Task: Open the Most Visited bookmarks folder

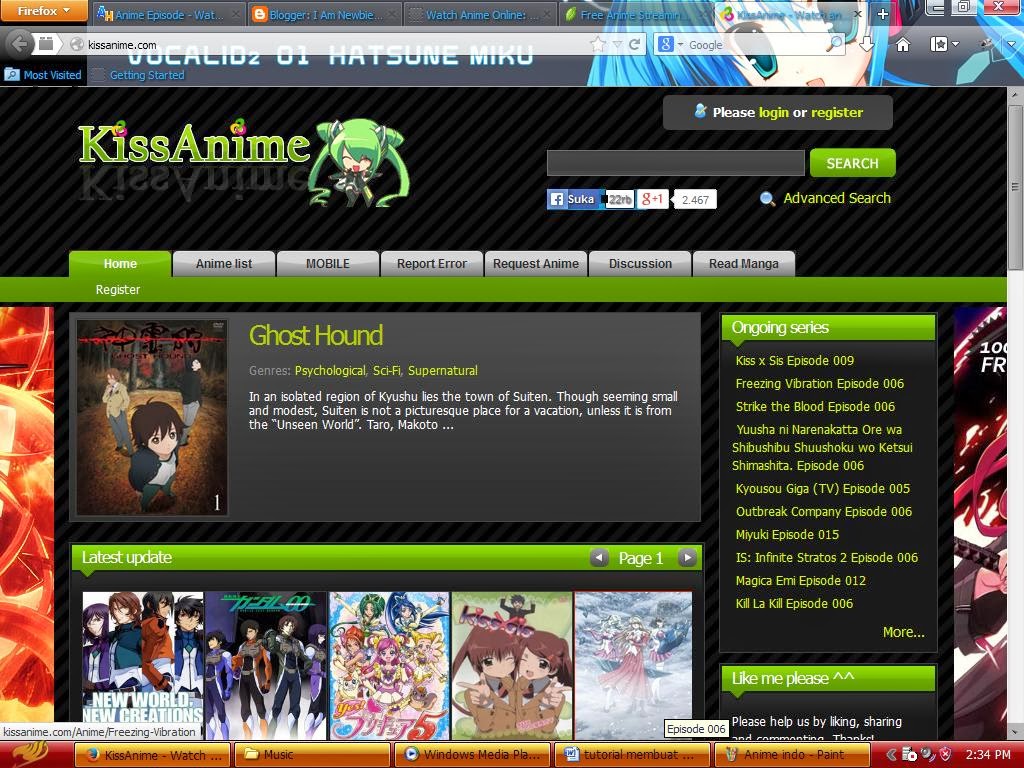Action: 43,75
